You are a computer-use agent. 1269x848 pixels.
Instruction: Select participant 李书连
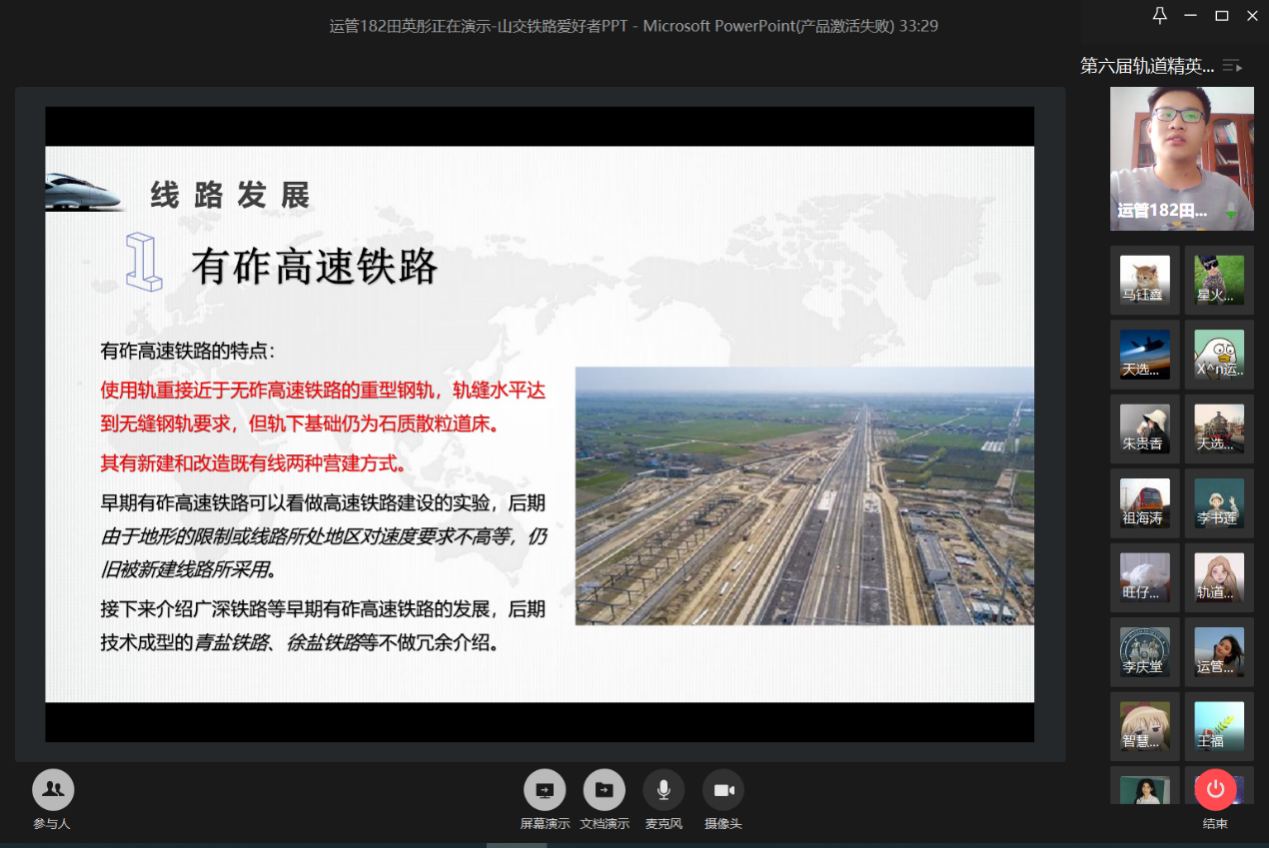(x=1219, y=503)
